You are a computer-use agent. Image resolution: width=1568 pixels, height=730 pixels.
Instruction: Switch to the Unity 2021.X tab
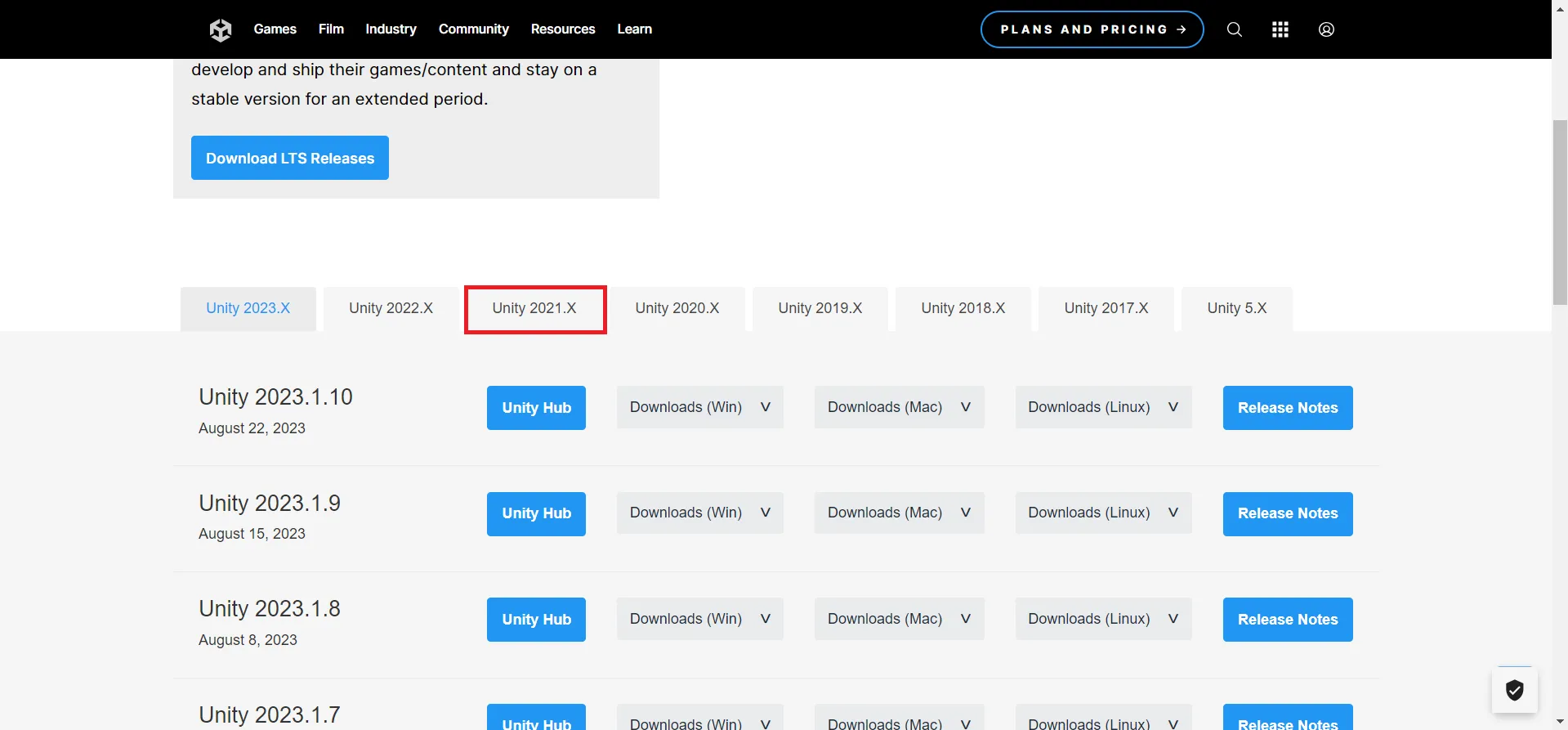click(534, 308)
